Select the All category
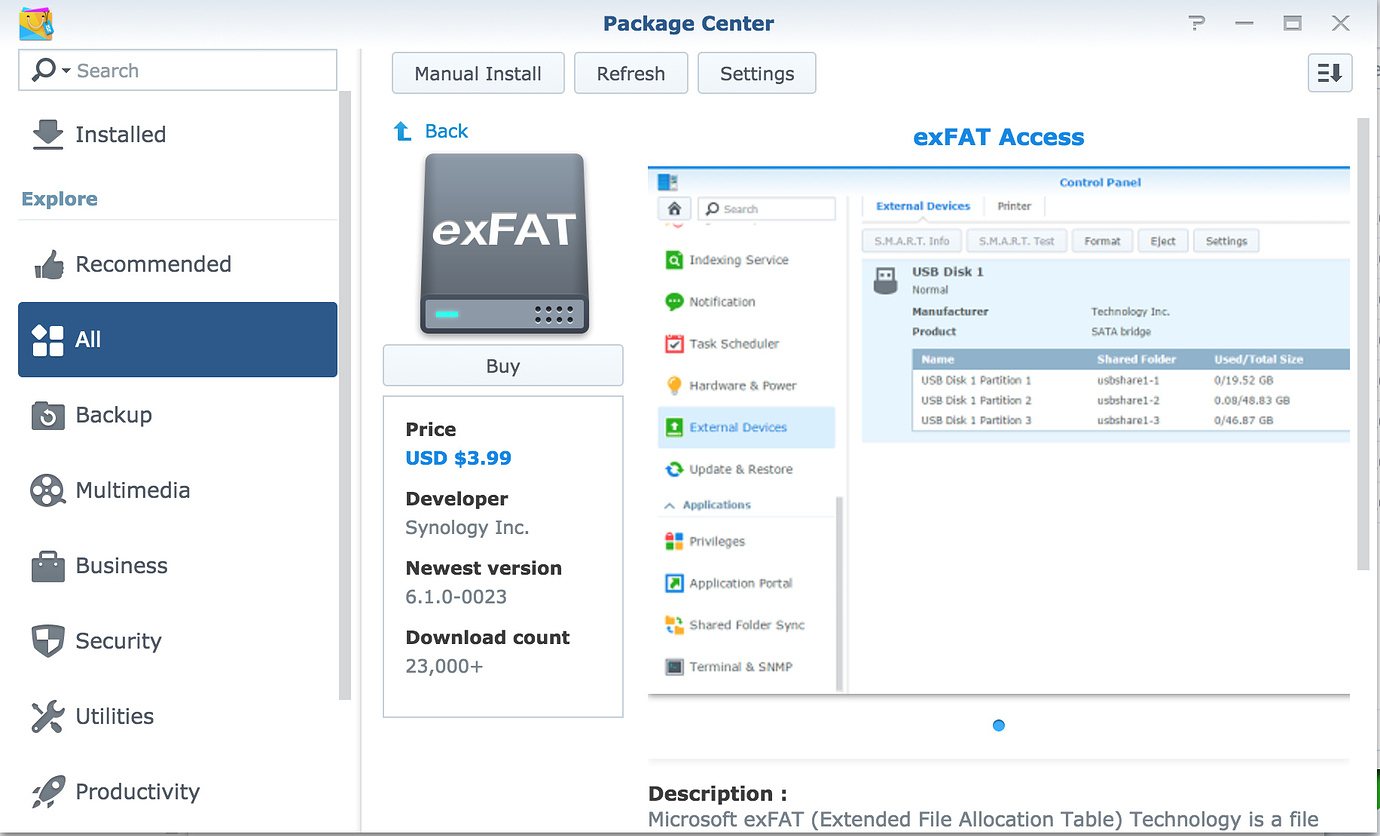 [178, 340]
